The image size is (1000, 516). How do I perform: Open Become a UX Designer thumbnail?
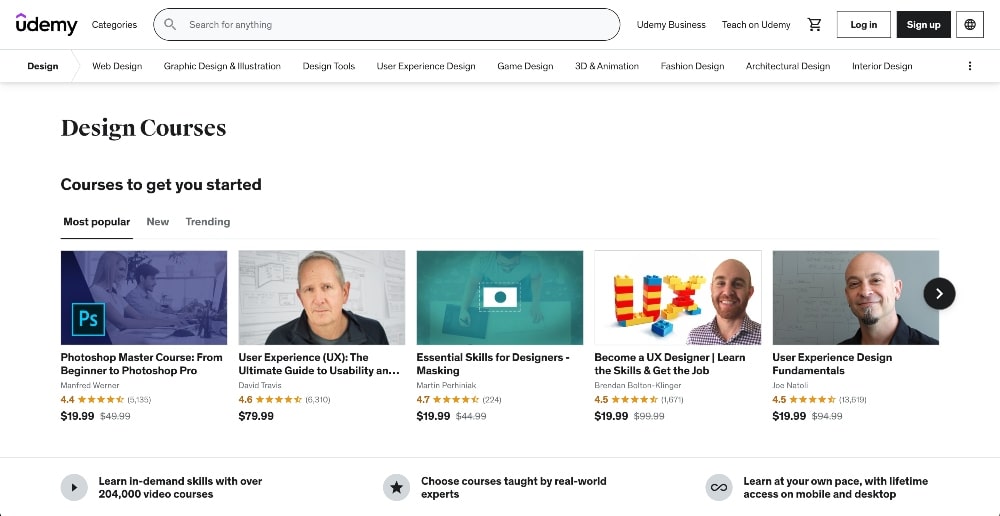[x=677, y=297]
